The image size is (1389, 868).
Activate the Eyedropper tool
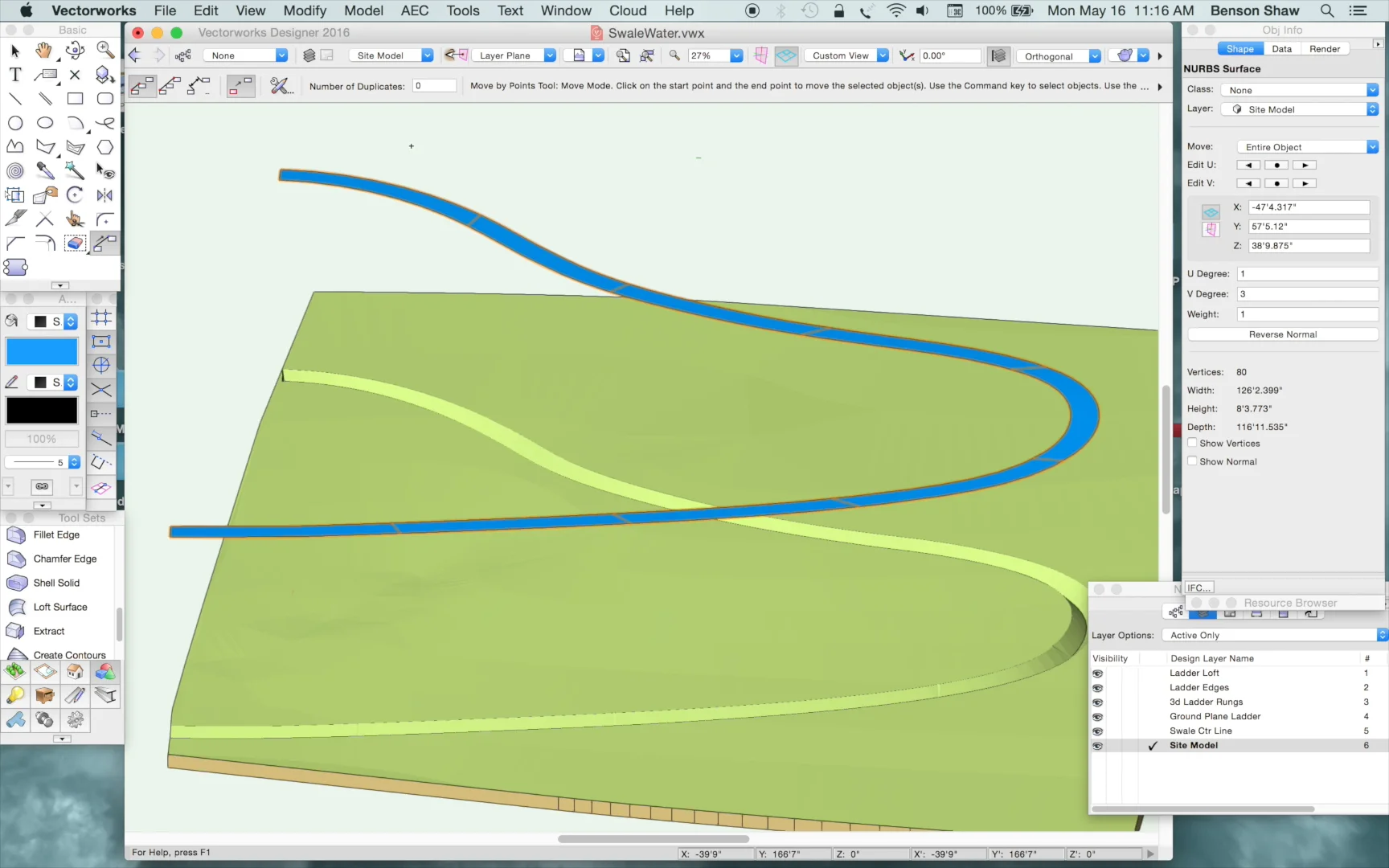[45, 171]
